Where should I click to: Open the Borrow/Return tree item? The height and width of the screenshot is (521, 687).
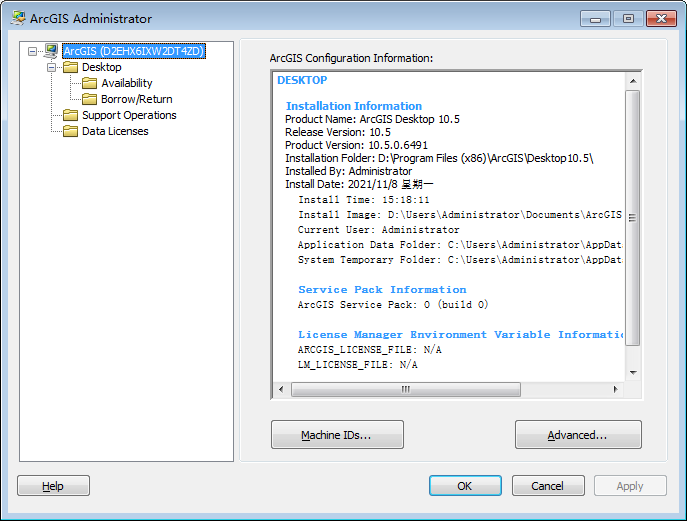(x=137, y=99)
